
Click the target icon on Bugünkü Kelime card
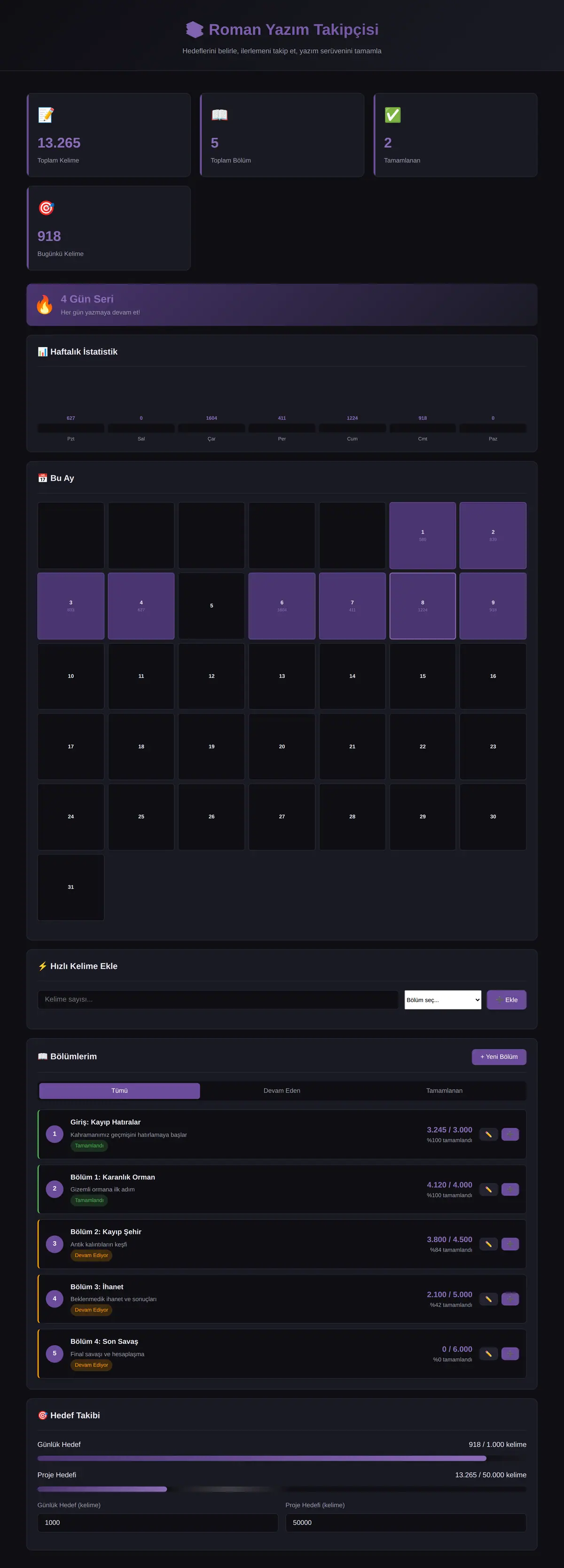(x=46, y=208)
